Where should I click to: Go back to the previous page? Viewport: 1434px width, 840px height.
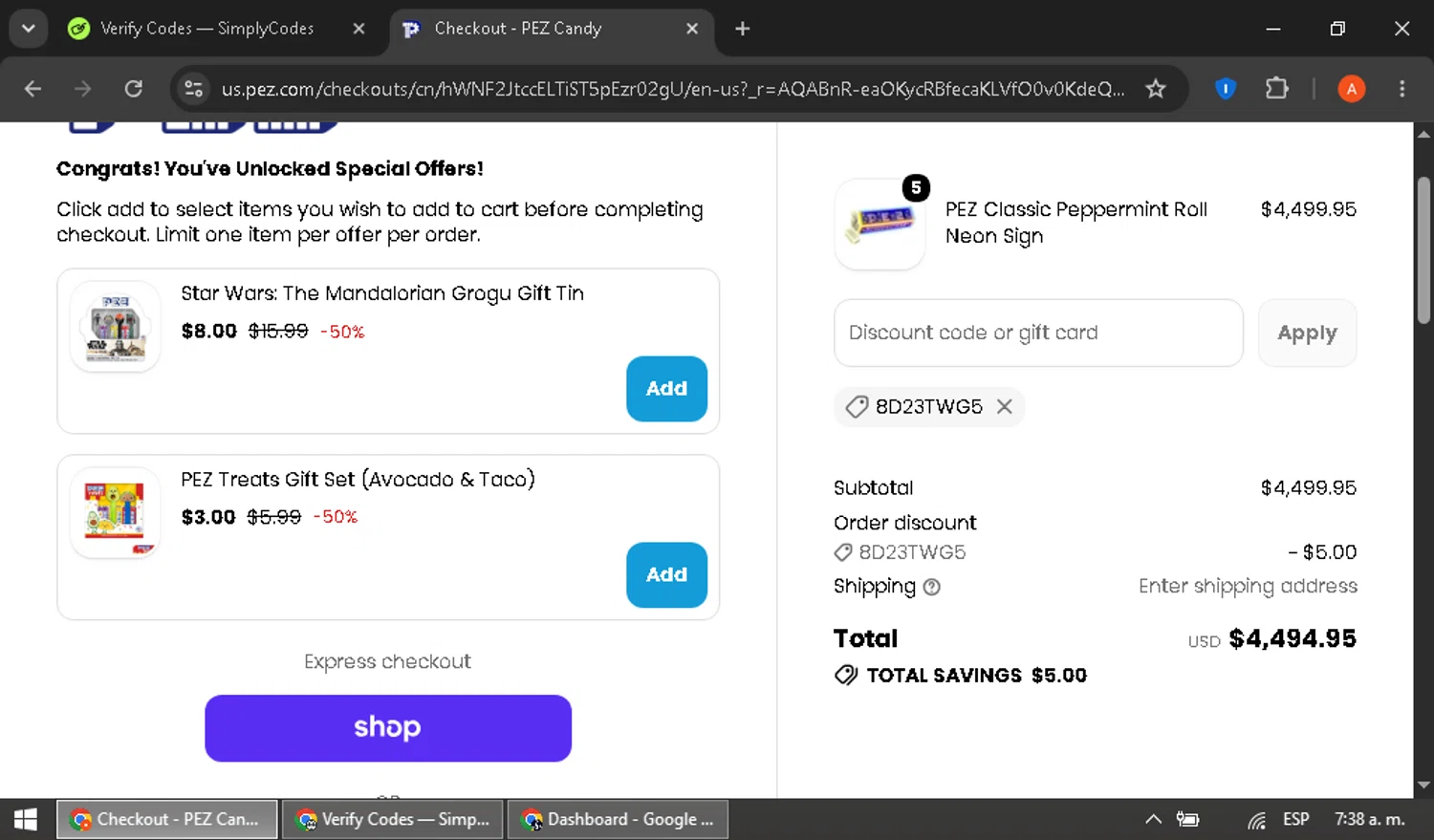coord(33,89)
